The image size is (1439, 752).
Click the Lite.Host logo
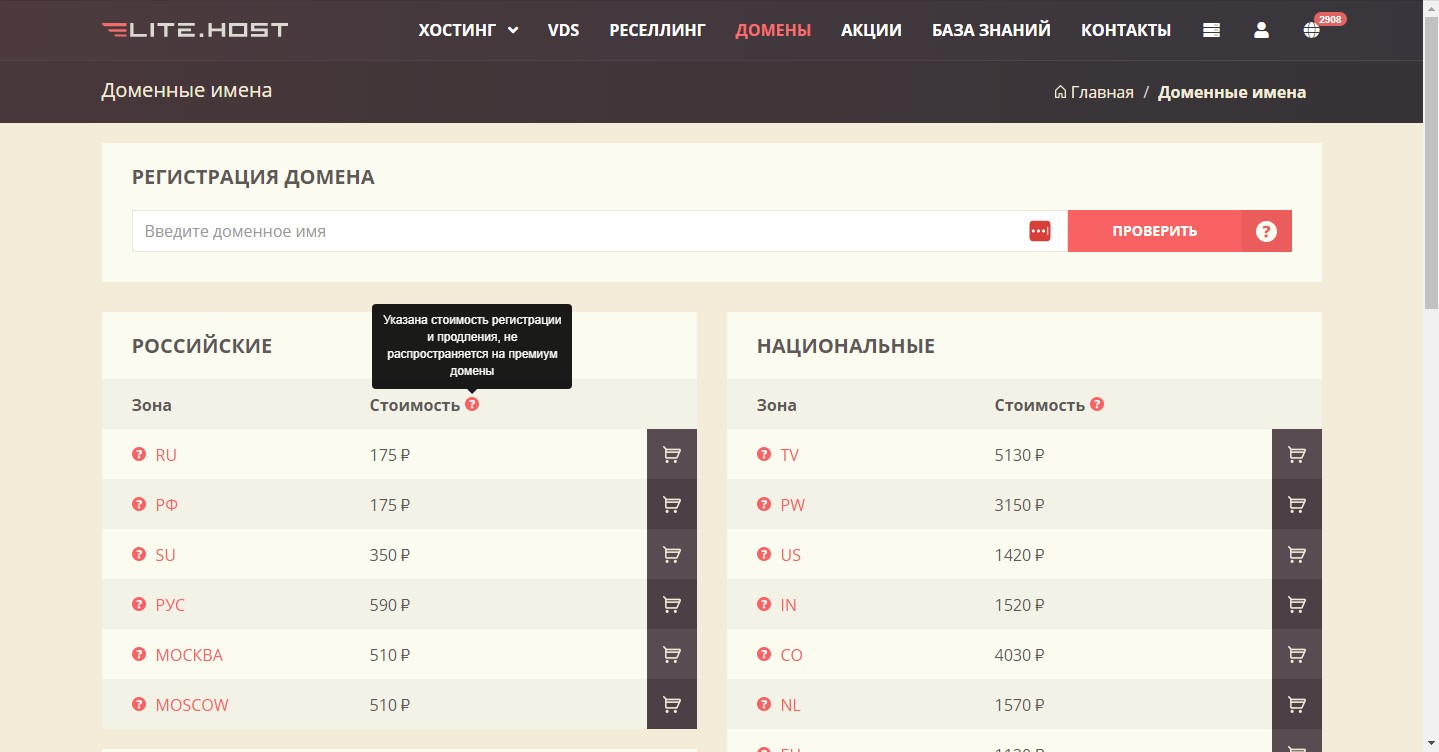coord(195,30)
